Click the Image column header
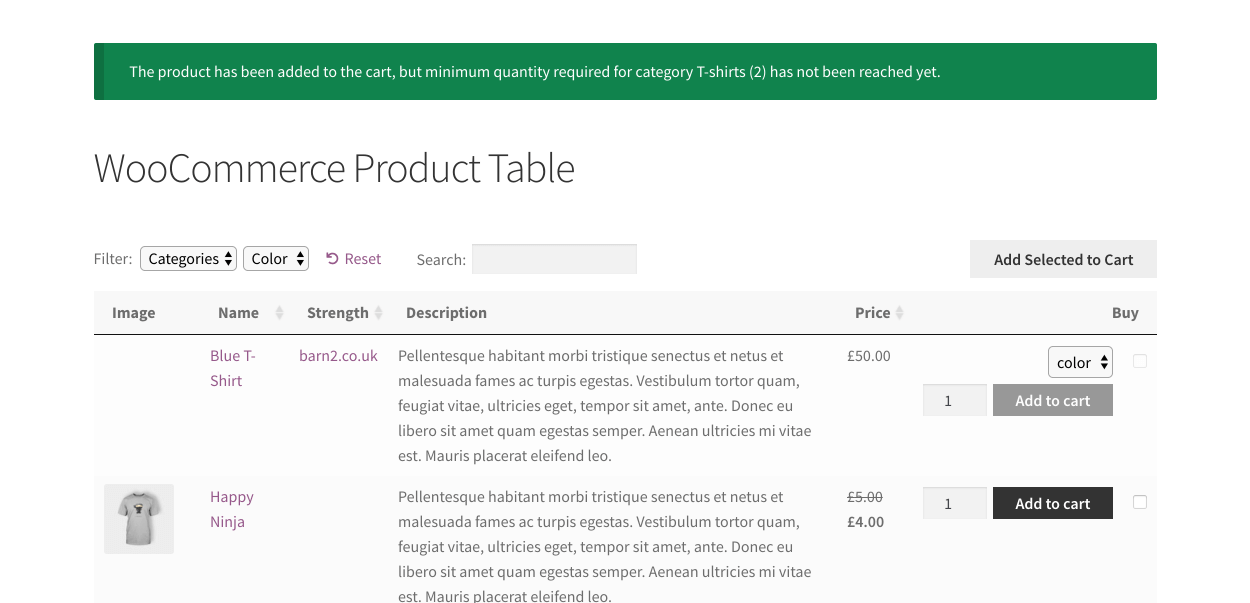 (134, 313)
